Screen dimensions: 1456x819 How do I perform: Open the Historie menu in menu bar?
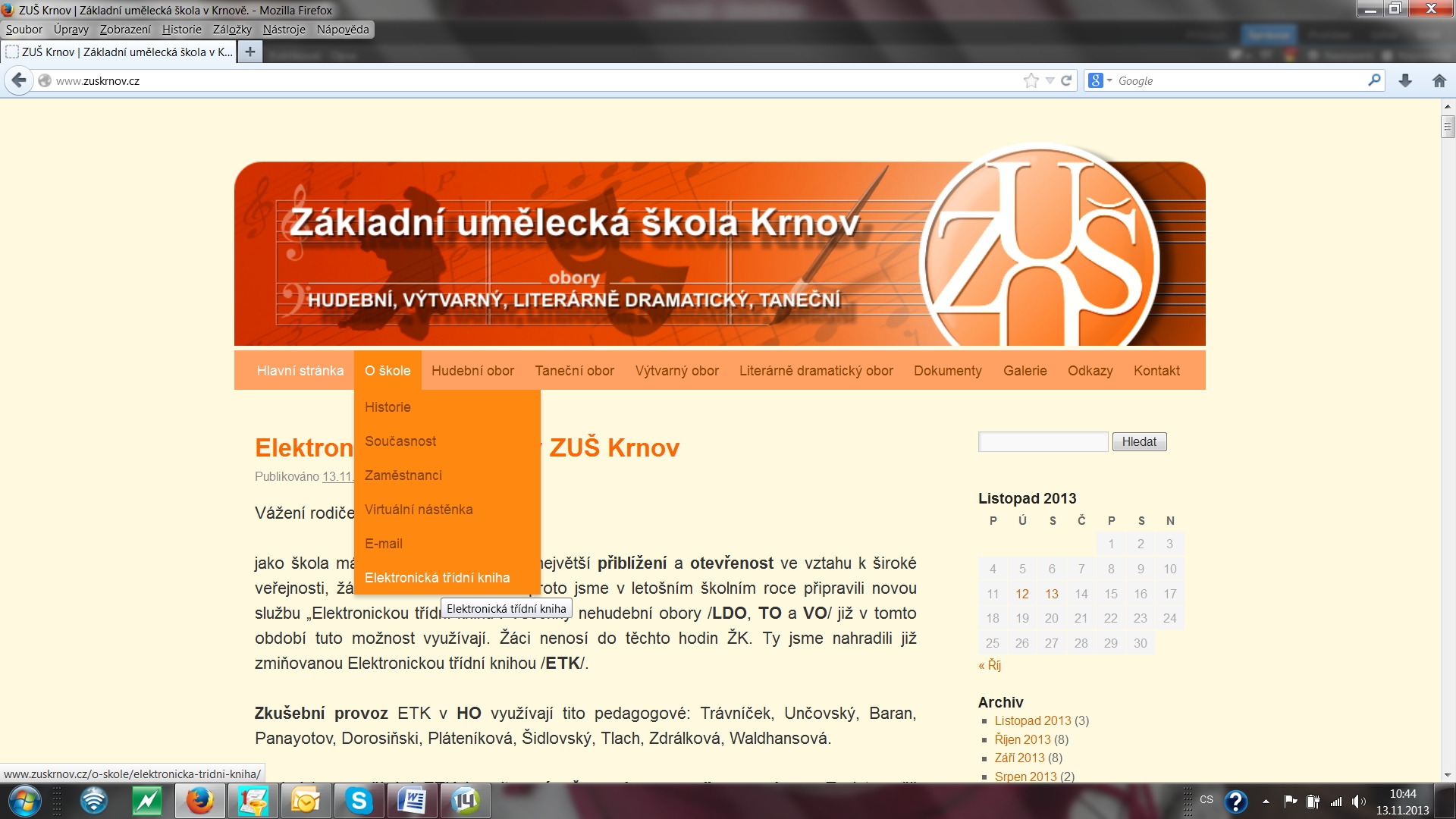(x=182, y=30)
